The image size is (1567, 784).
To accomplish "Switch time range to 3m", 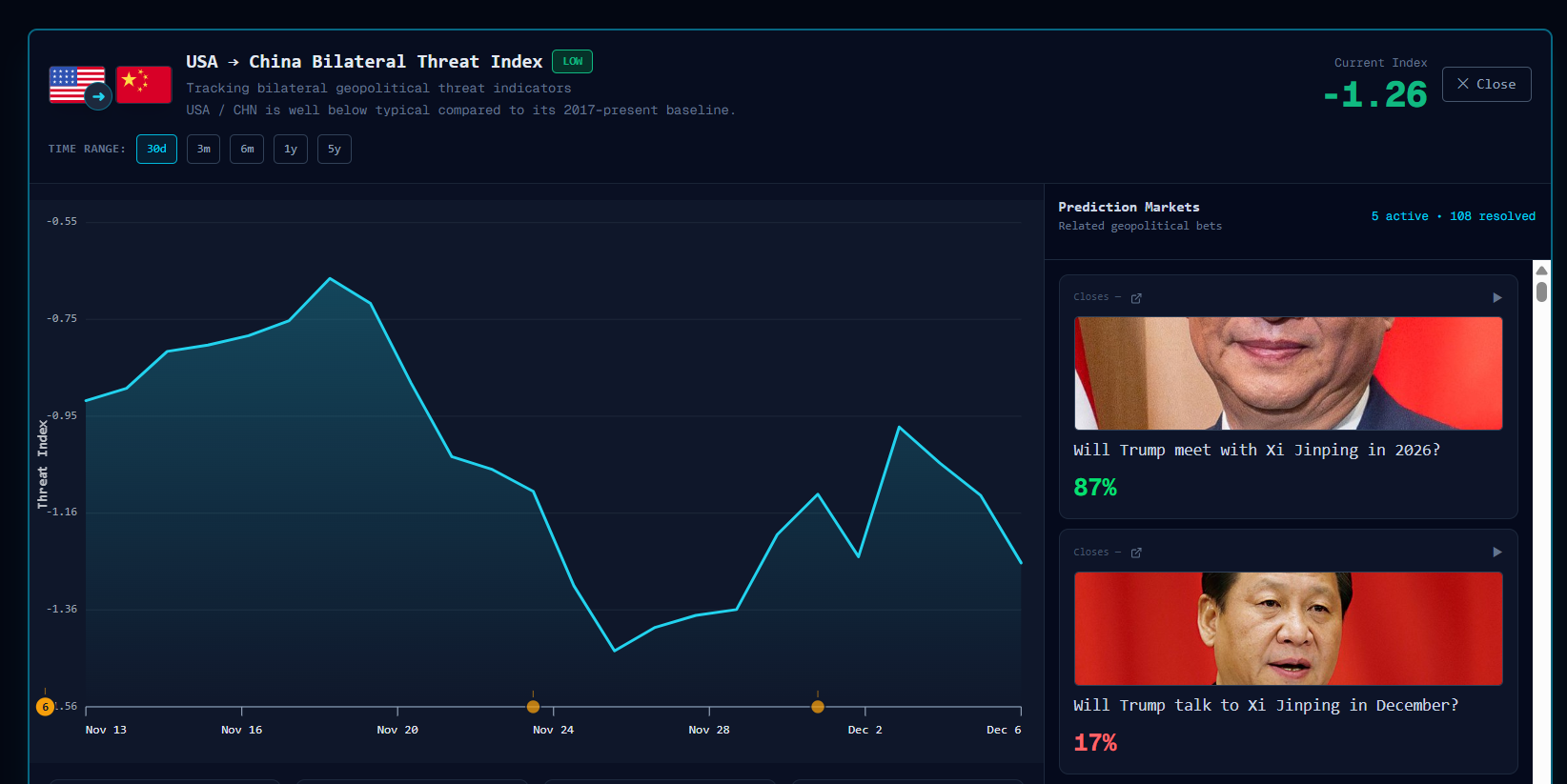I will click(203, 150).
